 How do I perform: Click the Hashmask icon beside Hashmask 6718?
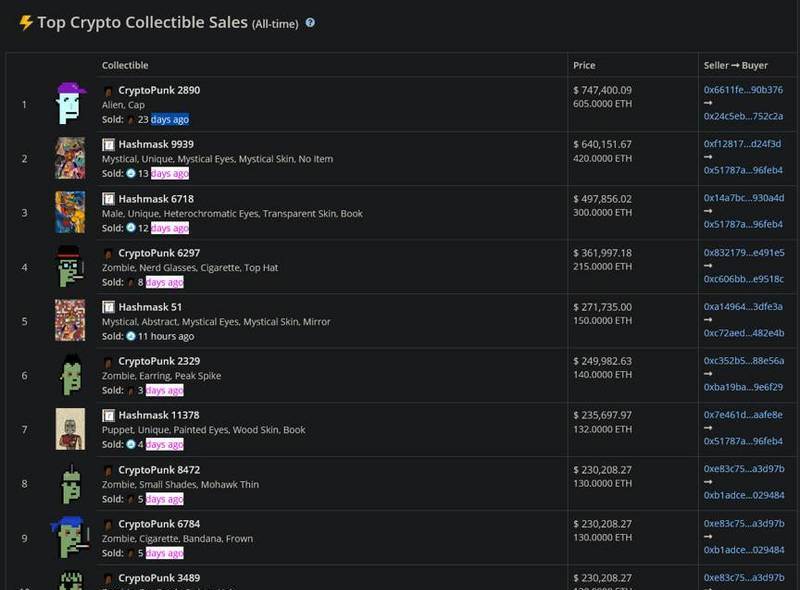tap(108, 199)
